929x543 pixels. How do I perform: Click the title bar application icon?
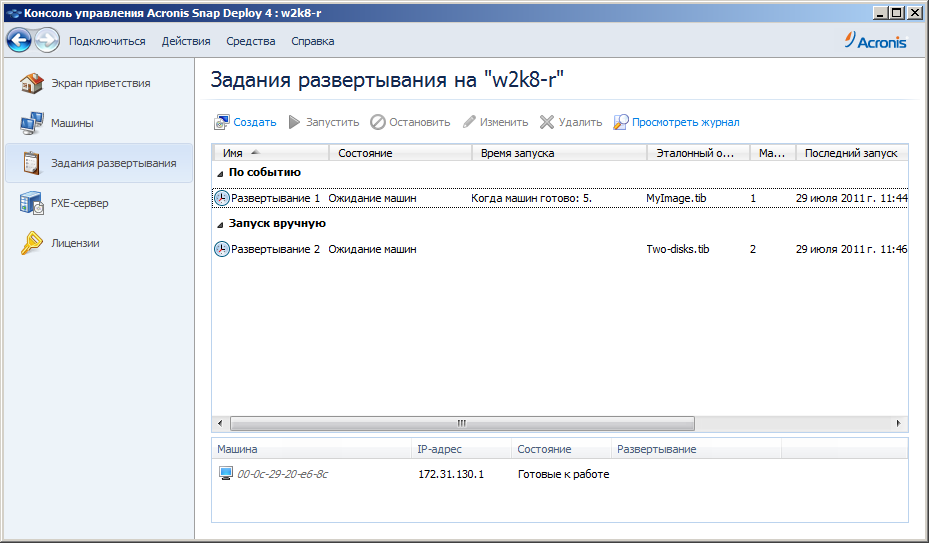(14, 13)
